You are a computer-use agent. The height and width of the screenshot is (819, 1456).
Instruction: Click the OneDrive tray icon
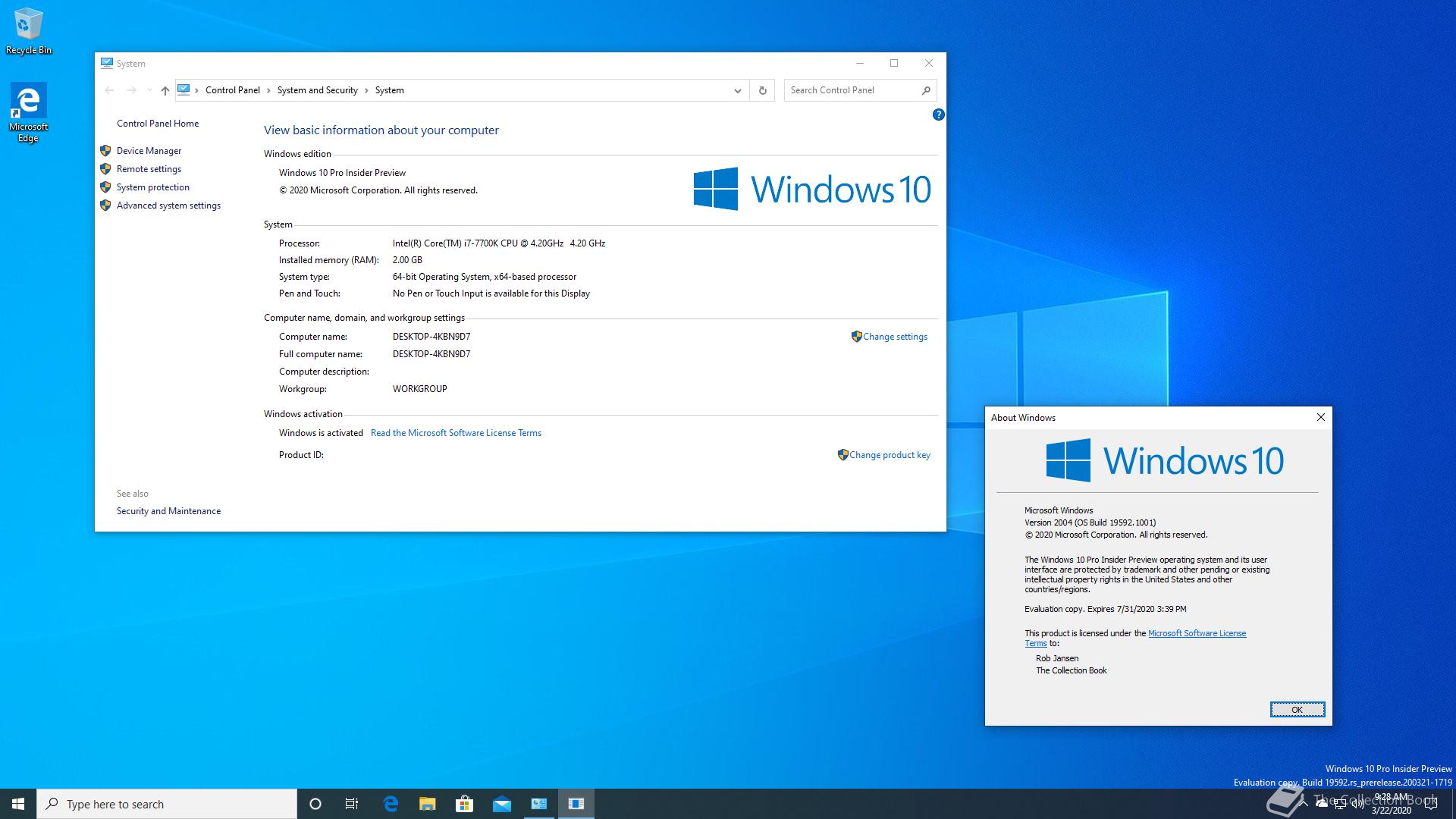click(x=1322, y=804)
